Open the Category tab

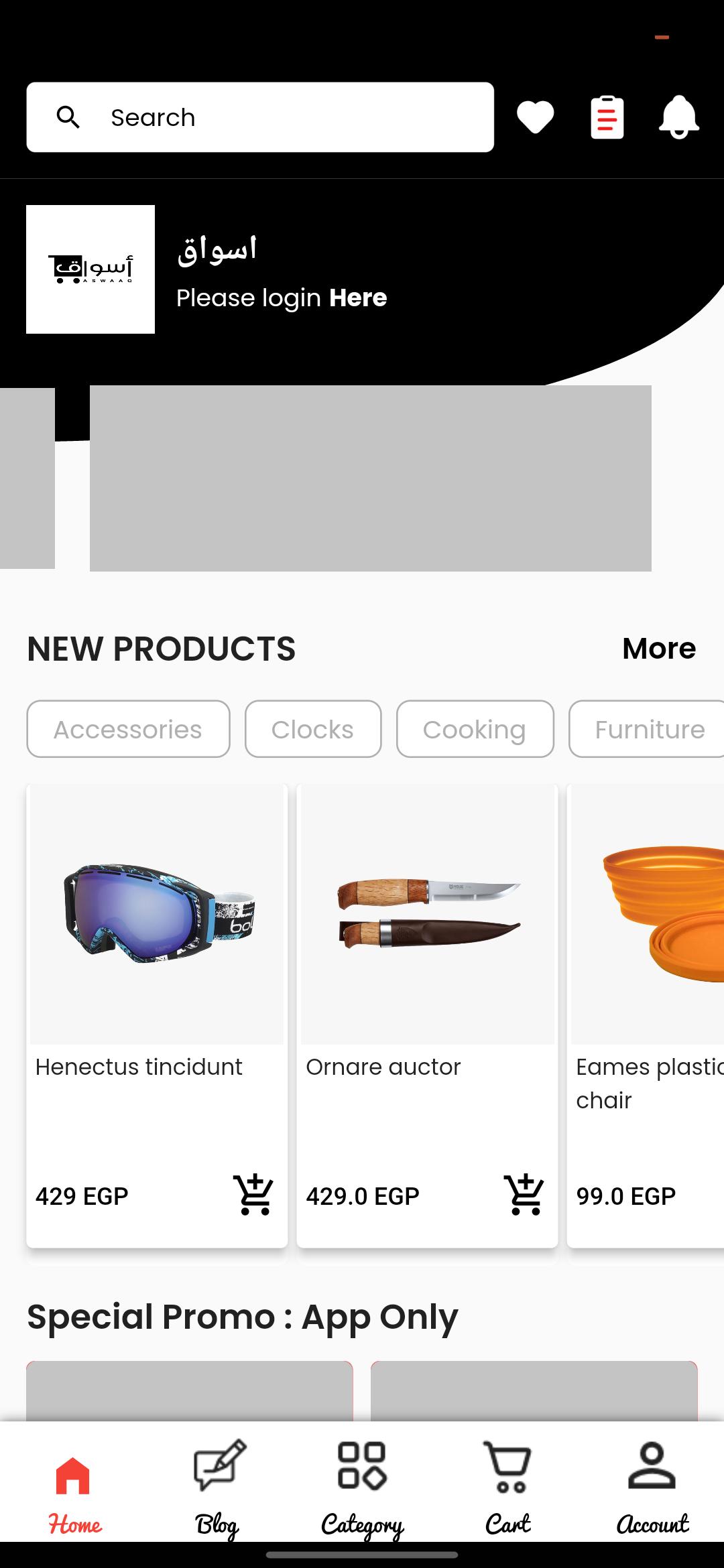pos(362,1488)
